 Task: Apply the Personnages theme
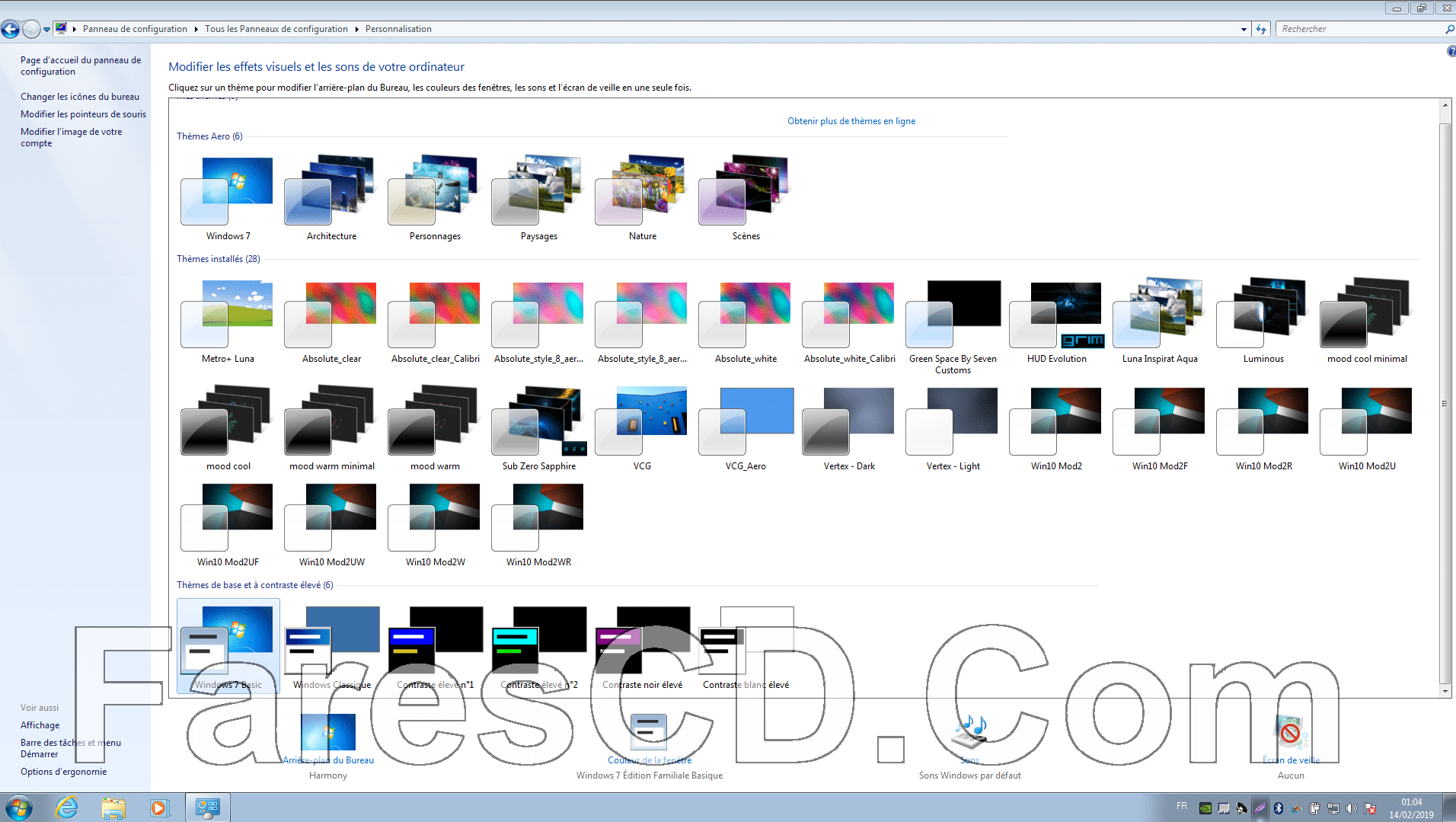click(x=435, y=197)
